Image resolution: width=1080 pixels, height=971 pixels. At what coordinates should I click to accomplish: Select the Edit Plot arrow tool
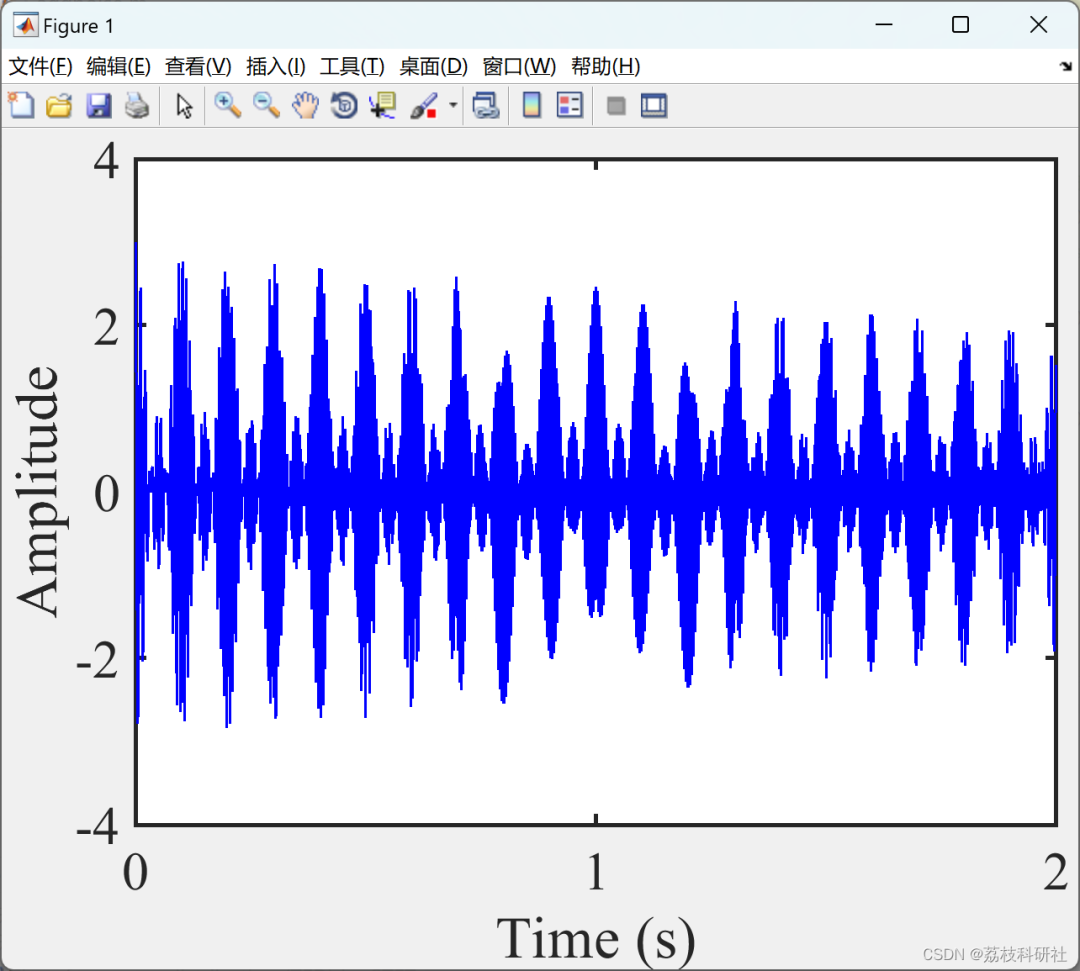(x=183, y=105)
